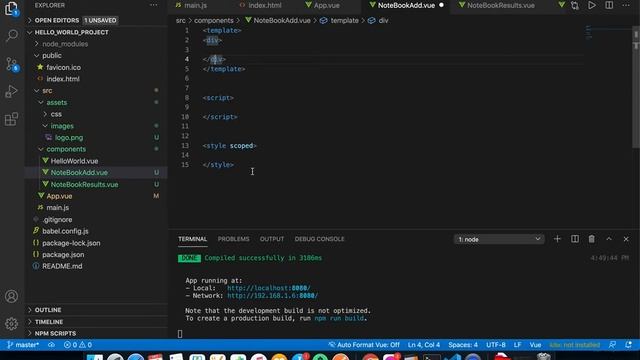Select the Debug Console panel tab

(x=320, y=239)
